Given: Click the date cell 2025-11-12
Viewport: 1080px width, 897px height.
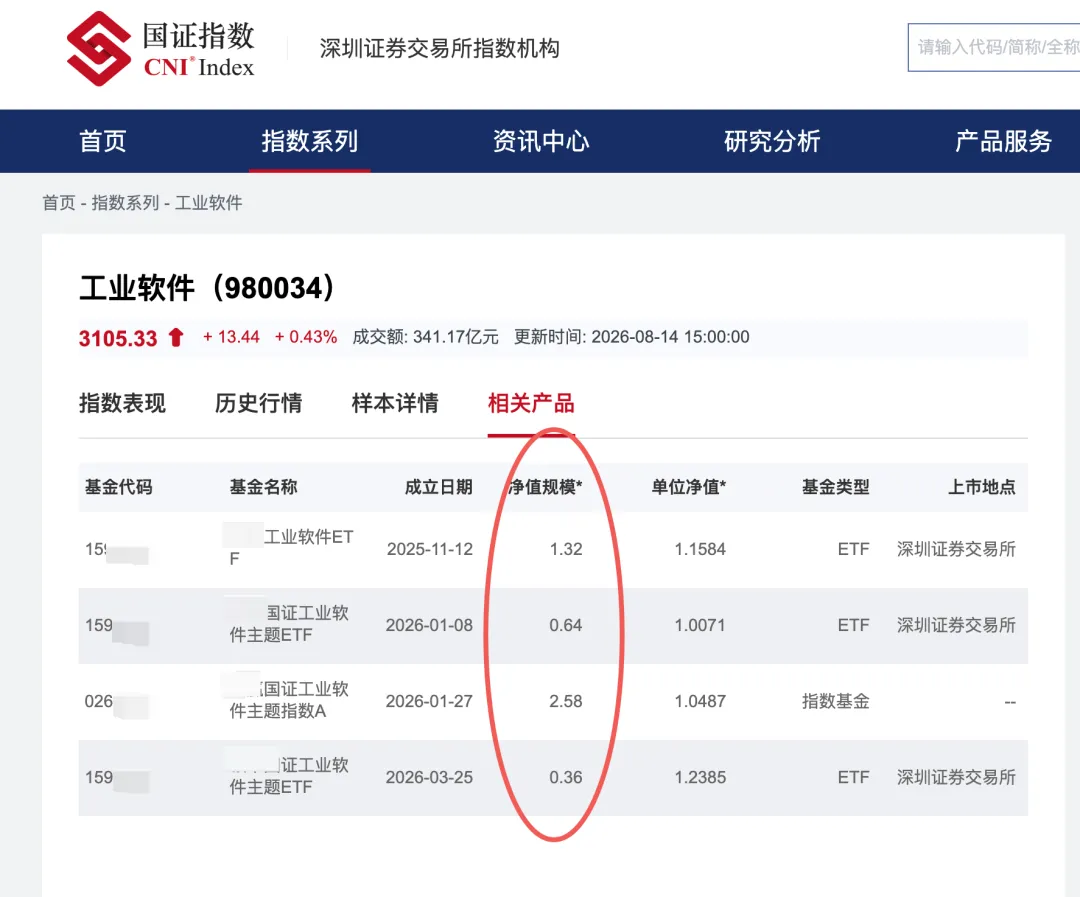Looking at the screenshot, I should tap(430, 549).
